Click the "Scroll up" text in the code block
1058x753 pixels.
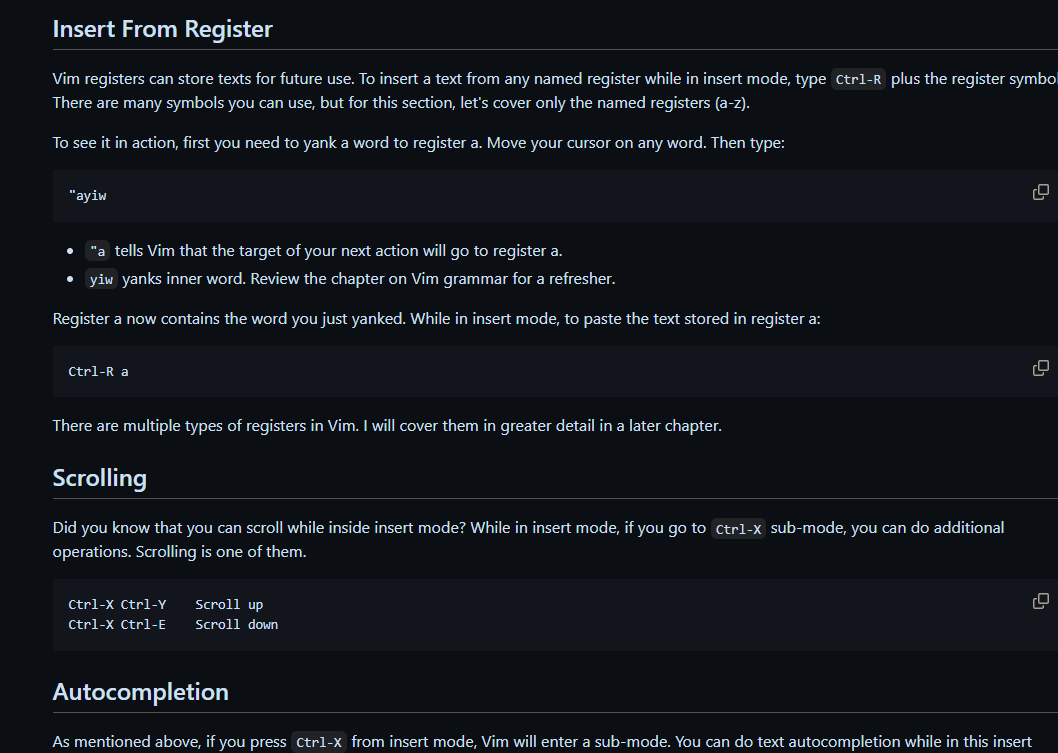click(x=229, y=605)
